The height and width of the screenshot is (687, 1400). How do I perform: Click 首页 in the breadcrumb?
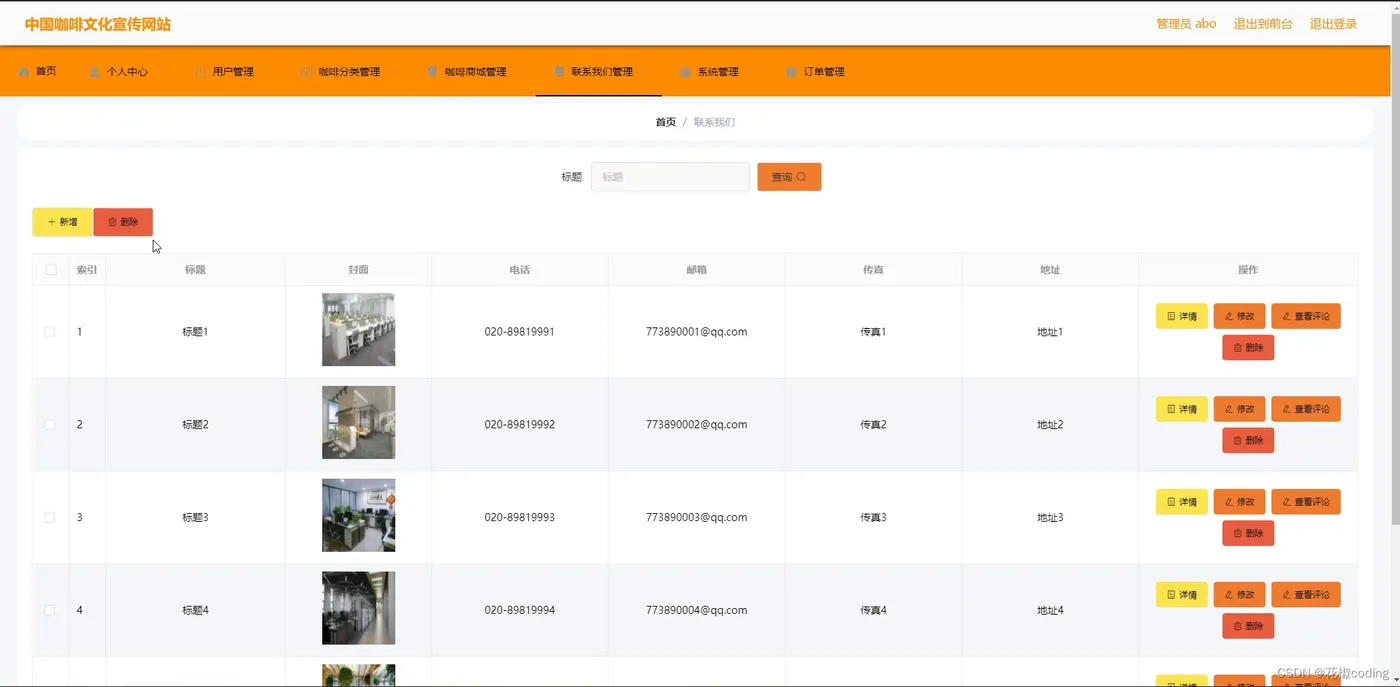(665, 122)
